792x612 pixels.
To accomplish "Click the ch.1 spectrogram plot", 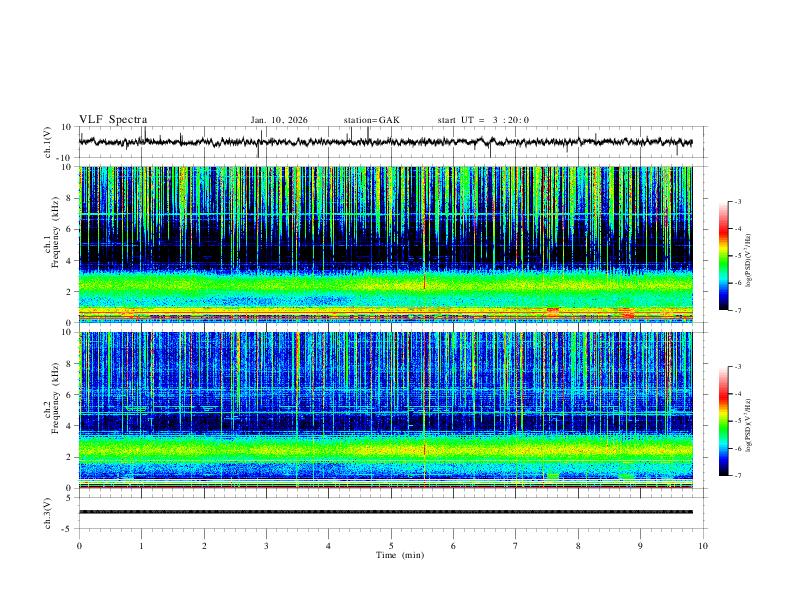I will (385, 244).
